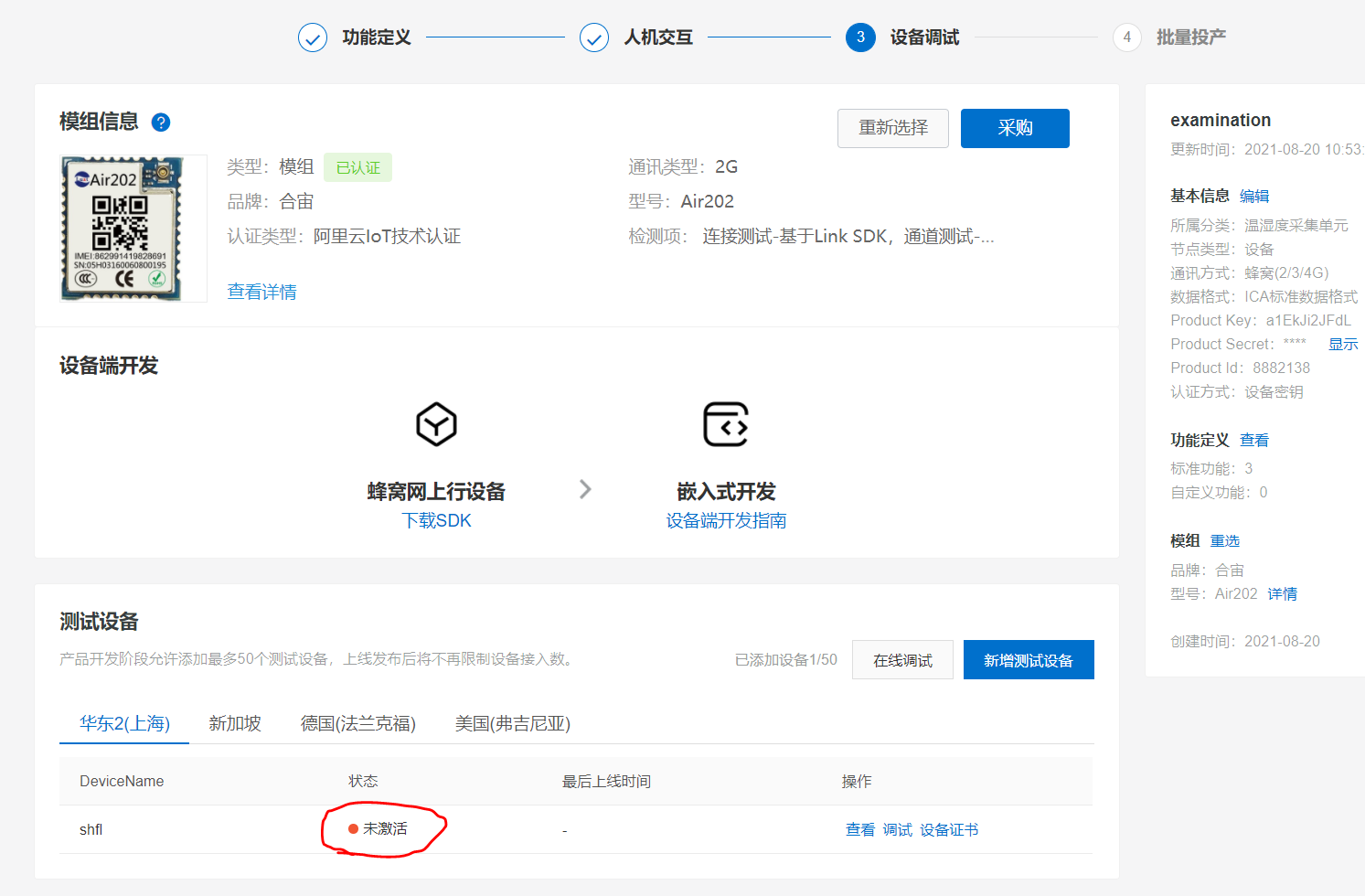Click 设备证书 for device shfl
This screenshot has width=1365, height=896.
click(949, 829)
